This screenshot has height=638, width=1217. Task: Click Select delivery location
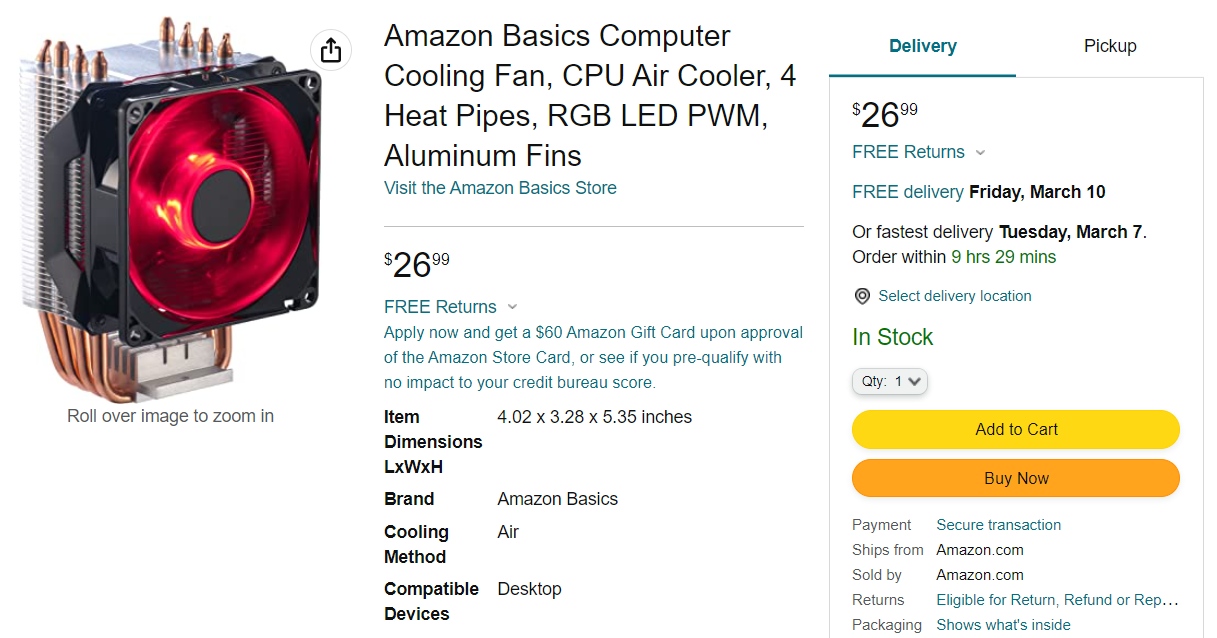click(954, 296)
